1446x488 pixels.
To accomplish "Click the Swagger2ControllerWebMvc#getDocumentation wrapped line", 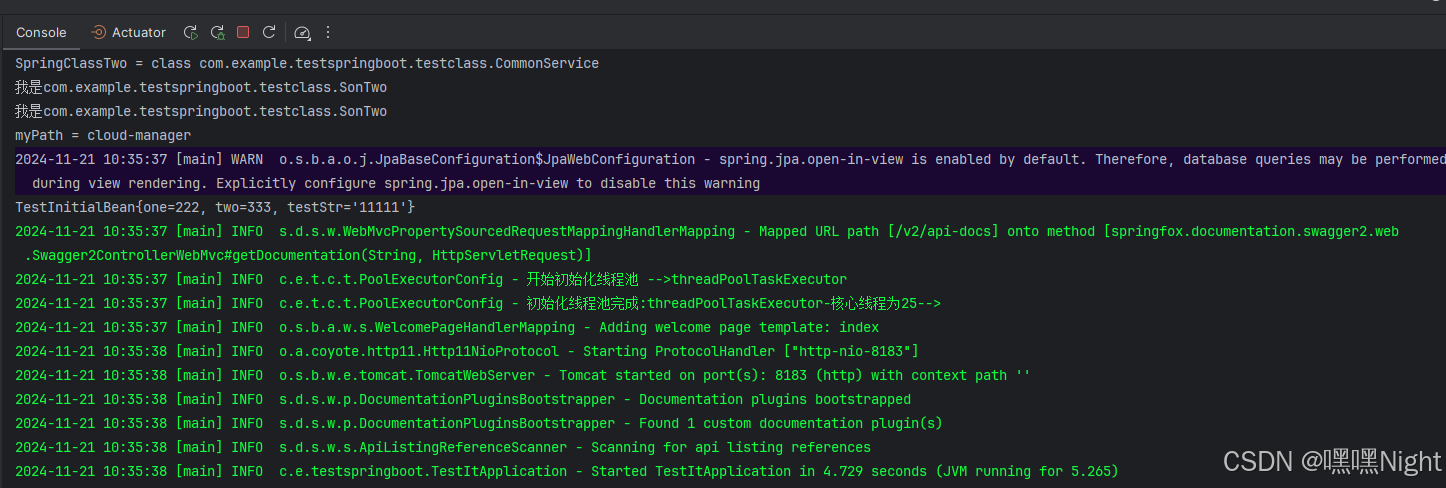I will (308, 255).
